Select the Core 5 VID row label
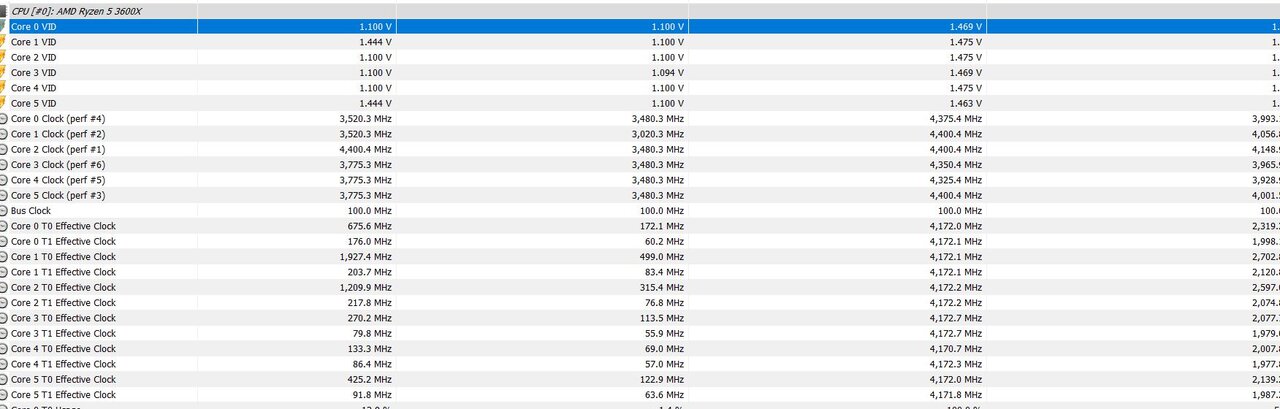This screenshot has height=409, width=1280. (34, 104)
